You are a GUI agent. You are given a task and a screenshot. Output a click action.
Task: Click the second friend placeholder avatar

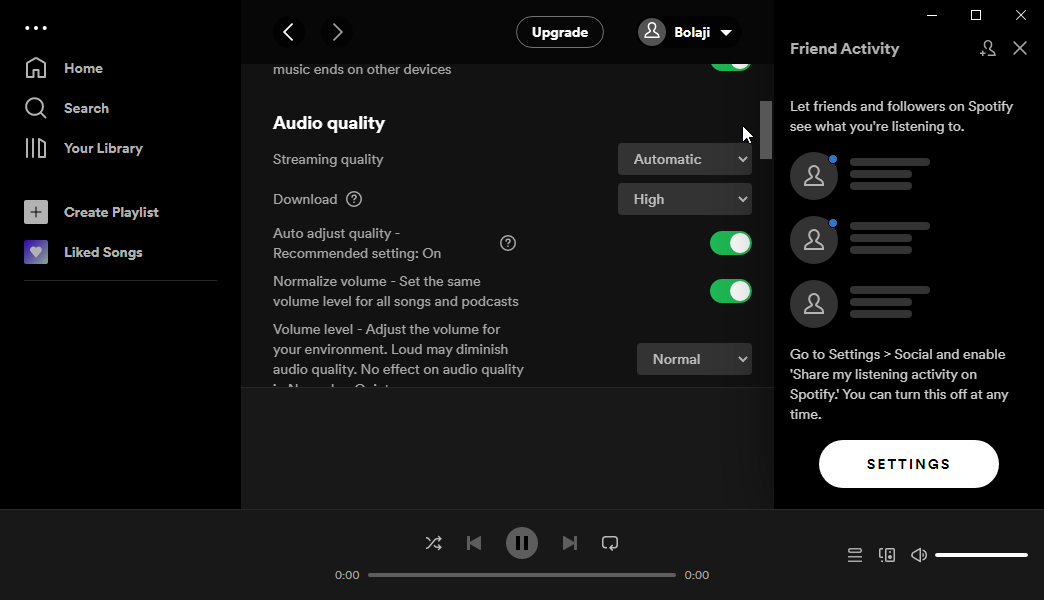coord(814,240)
